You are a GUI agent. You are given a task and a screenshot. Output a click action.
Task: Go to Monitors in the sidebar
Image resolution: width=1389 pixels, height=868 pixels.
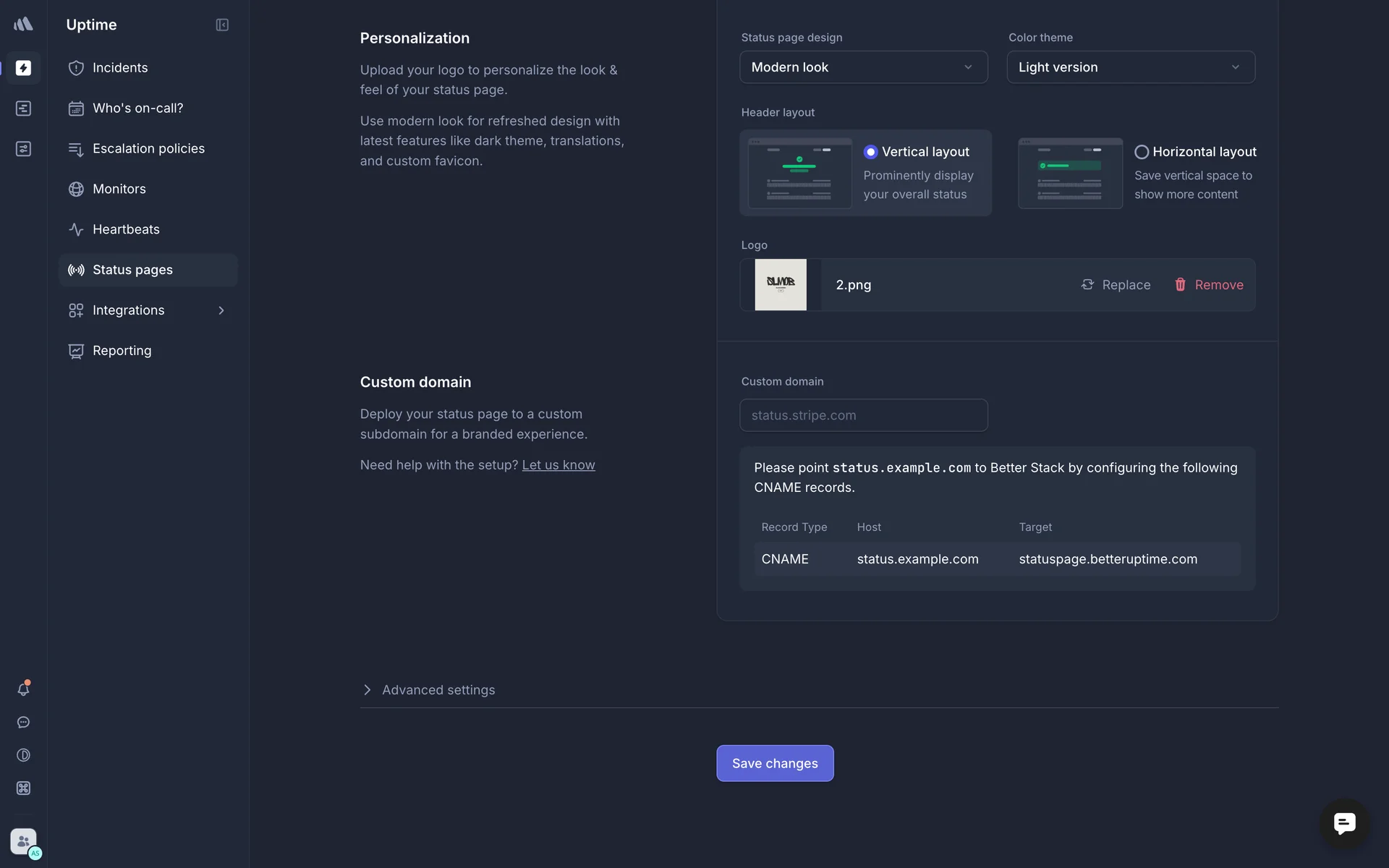click(x=119, y=189)
